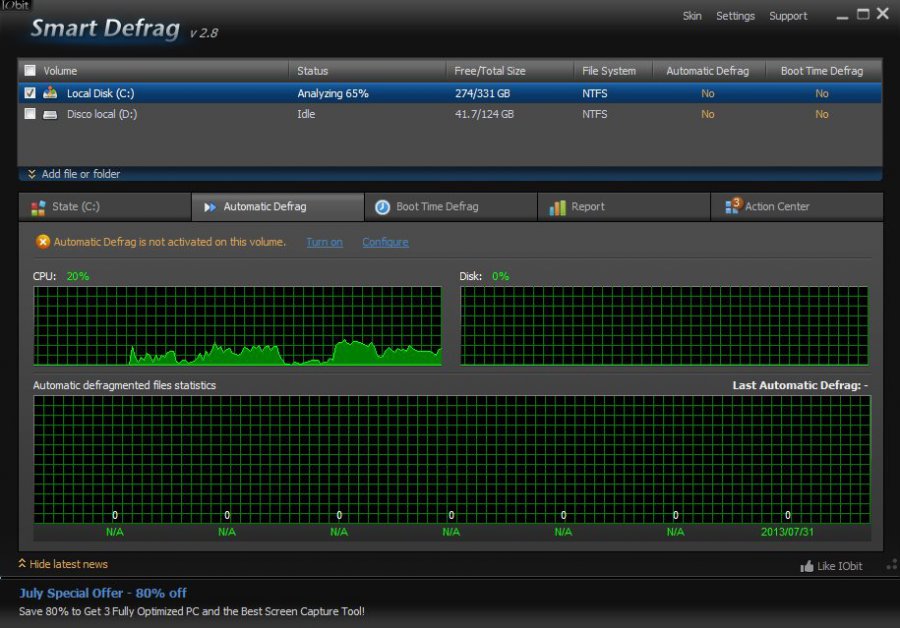Open the Support menu
The image size is (900, 628).
[788, 16]
